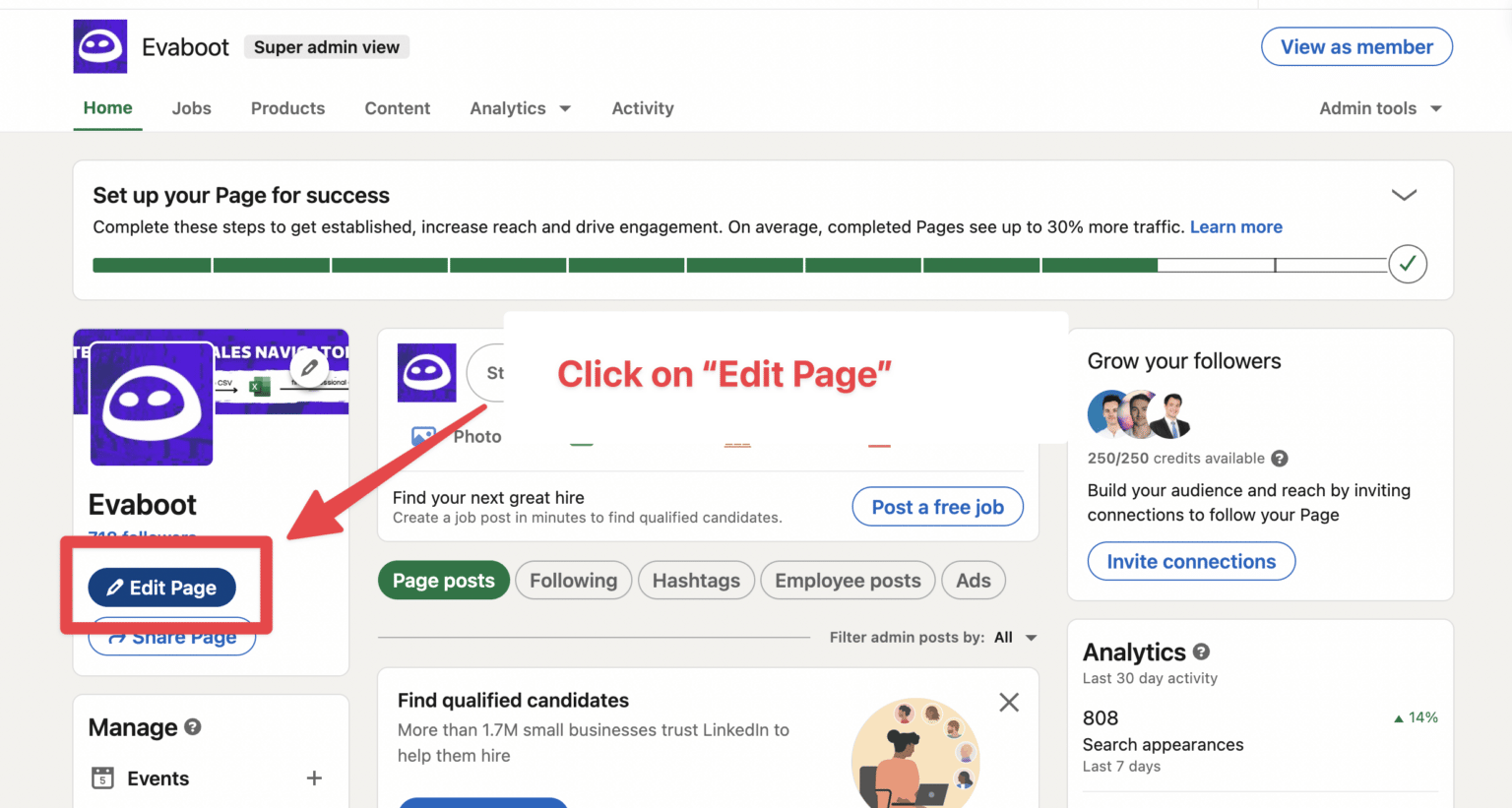
Task: Click the Events calendar icon under Manage
Action: pos(103,778)
